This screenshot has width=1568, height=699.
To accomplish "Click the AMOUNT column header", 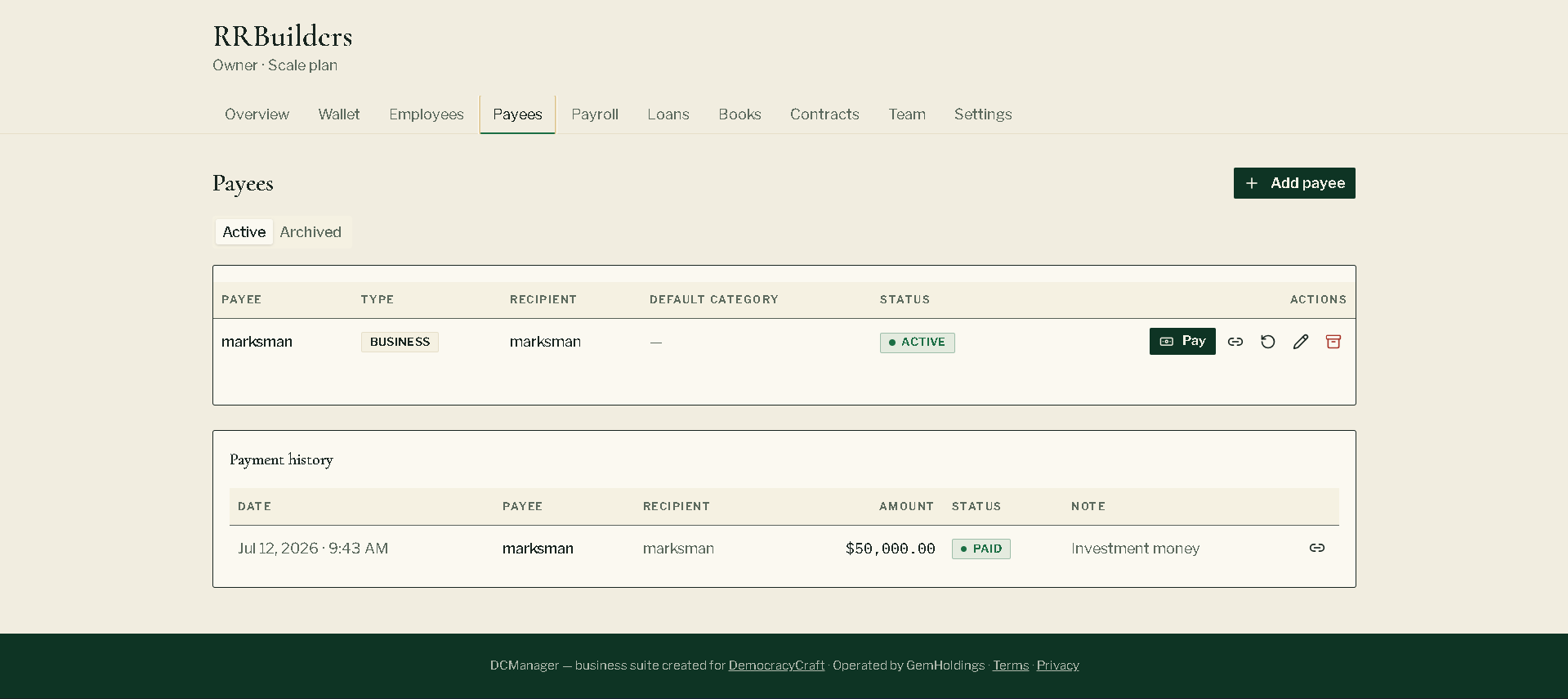I will tap(906, 506).
